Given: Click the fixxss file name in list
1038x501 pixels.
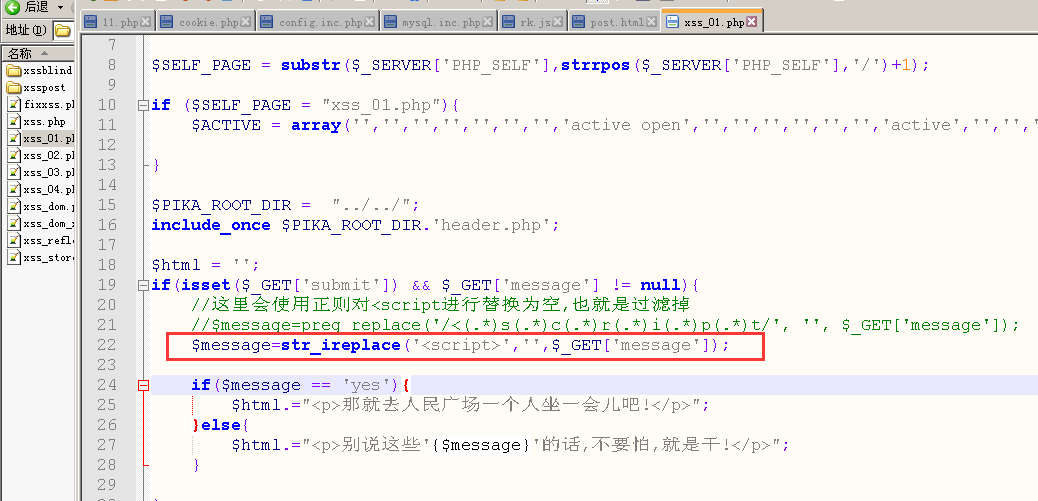Looking at the screenshot, I should pyautogui.click(x=49, y=105).
